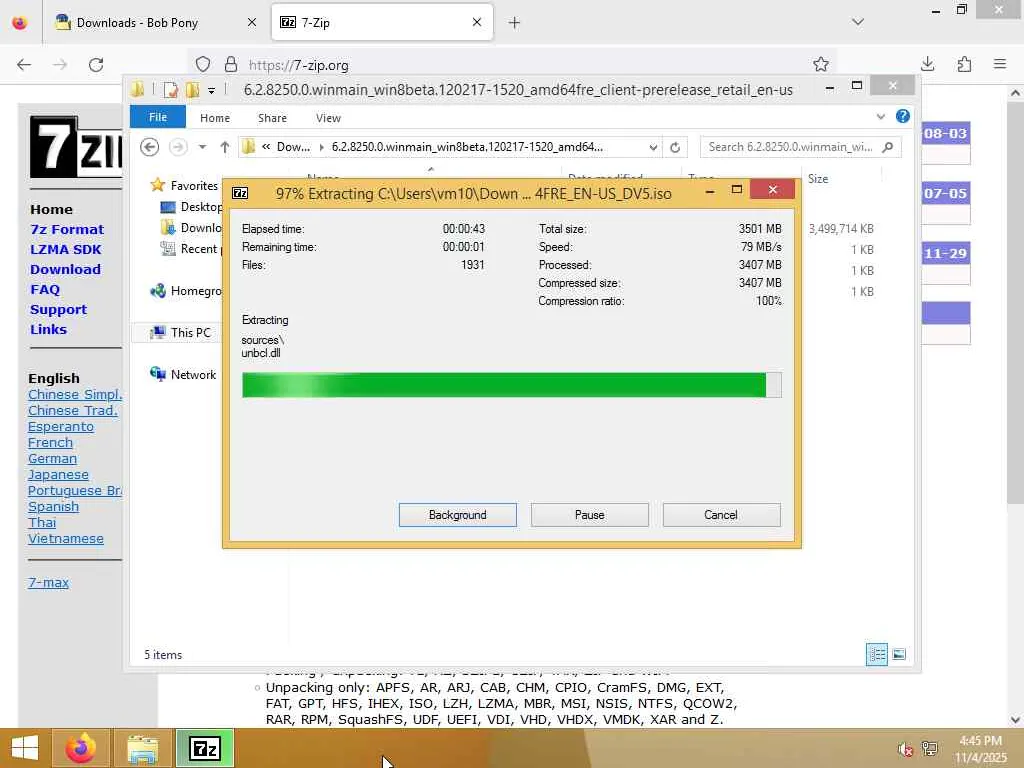
Task: Open the Firefox hamburger menu
Action: pos(1000,64)
